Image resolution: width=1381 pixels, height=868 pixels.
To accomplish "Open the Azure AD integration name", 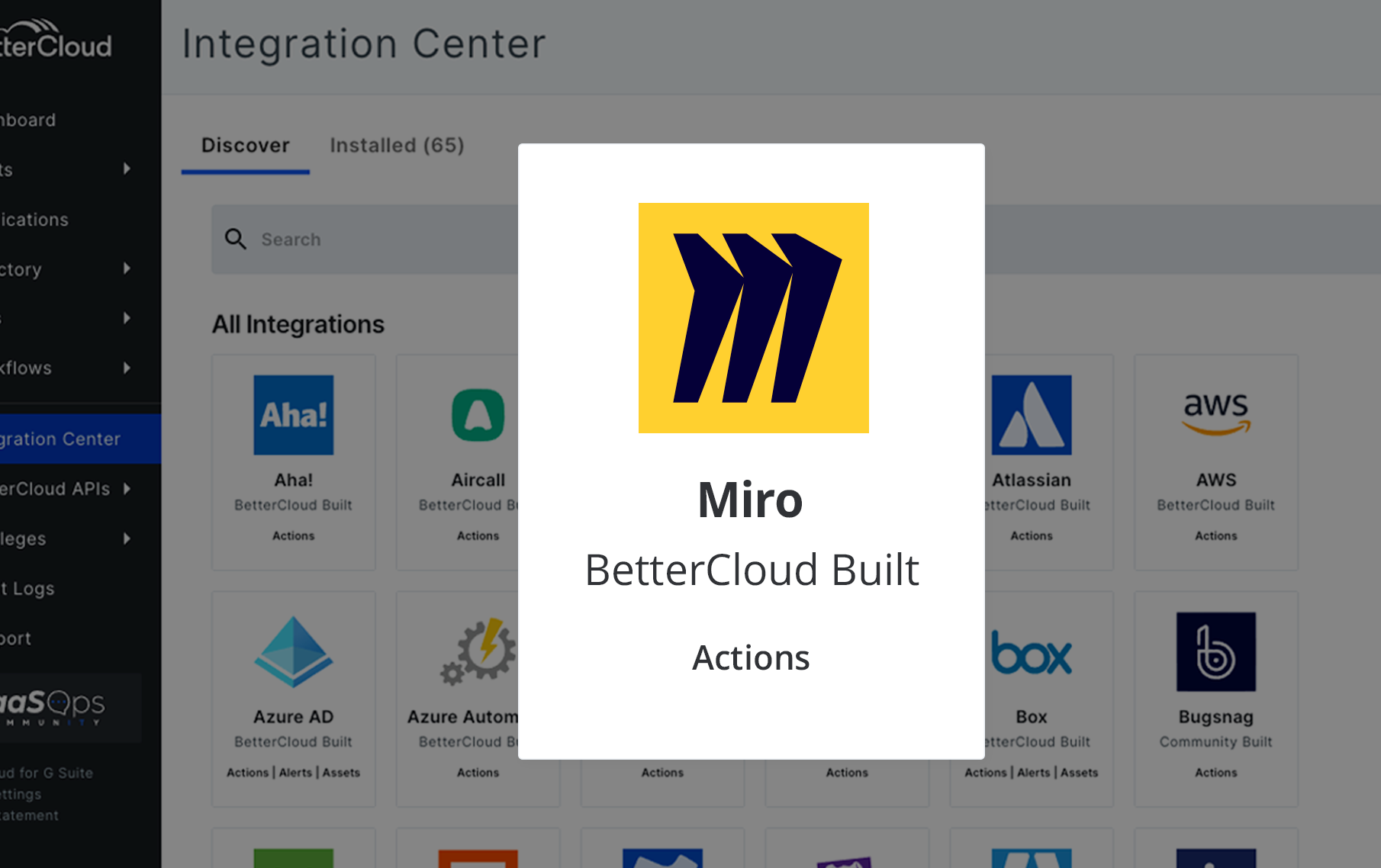I will click(x=294, y=717).
